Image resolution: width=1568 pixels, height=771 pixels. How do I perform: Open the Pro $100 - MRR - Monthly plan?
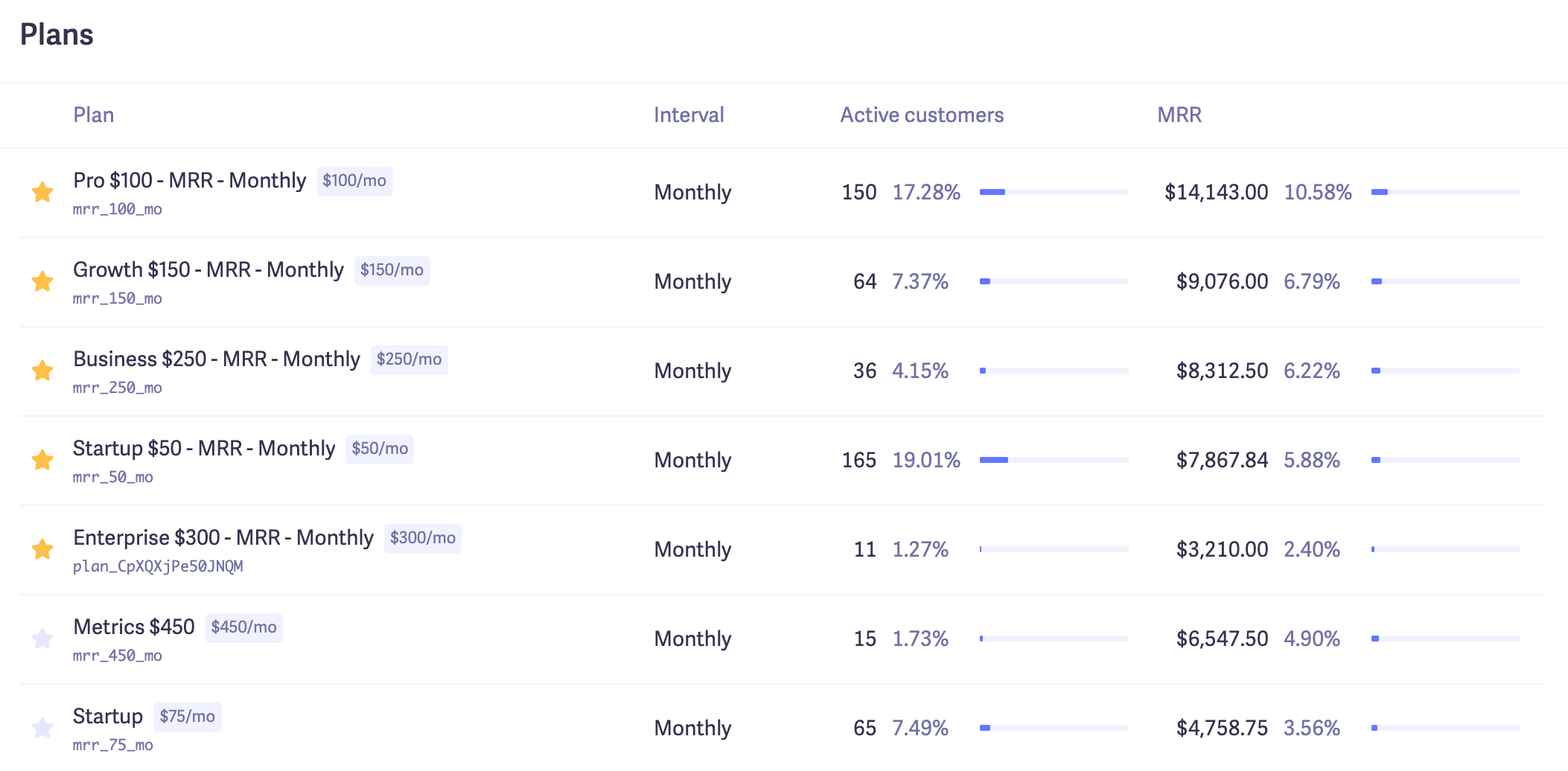(x=188, y=180)
